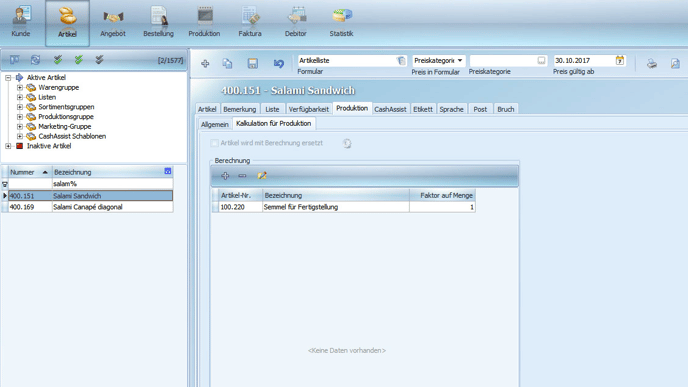This screenshot has height=387, width=688.
Task: Expand the CashAssist Schablonen node
Action: tap(20, 136)
